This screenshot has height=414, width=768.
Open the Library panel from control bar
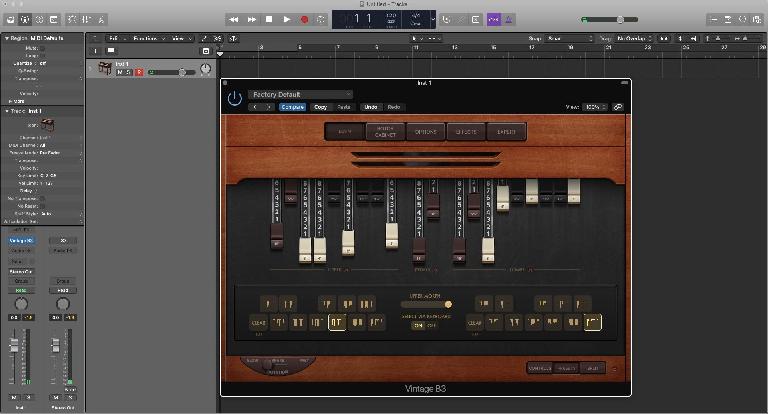[x=10, y=20]
